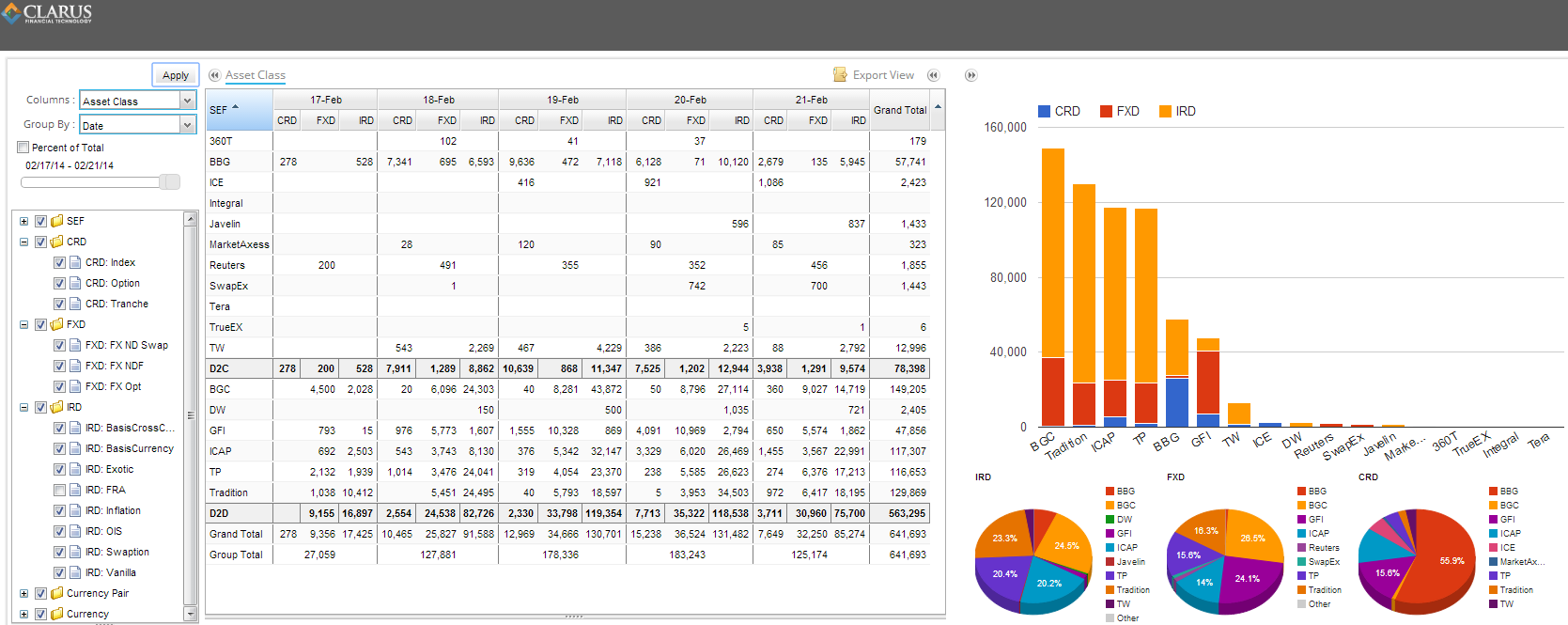Image resolution: width=1568 pixels, height=625 pixels.
Task: Click the document icon for FXD: FX NDF
Action: [x=75, y=366]
